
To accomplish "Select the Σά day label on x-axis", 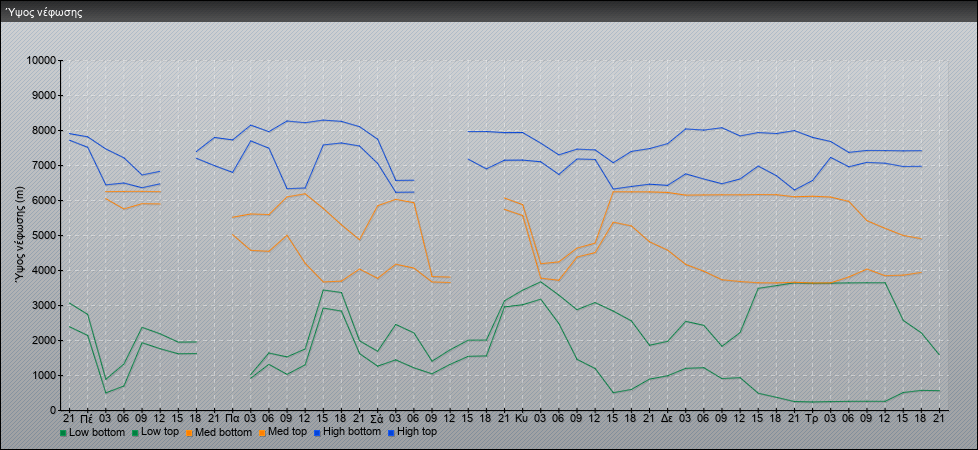I will point(377,417).
